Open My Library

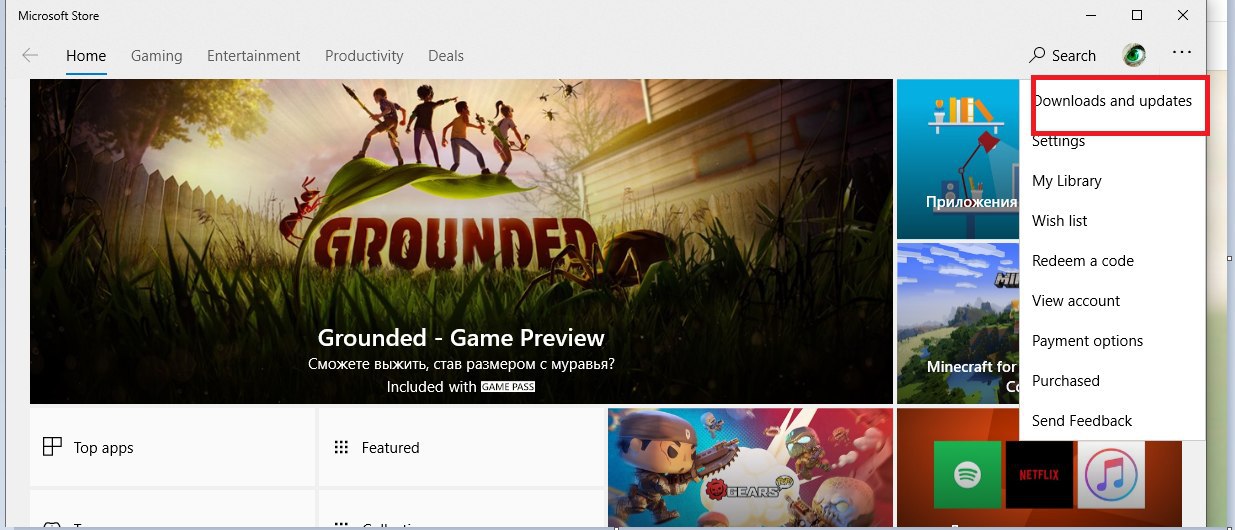(1112, 181)
